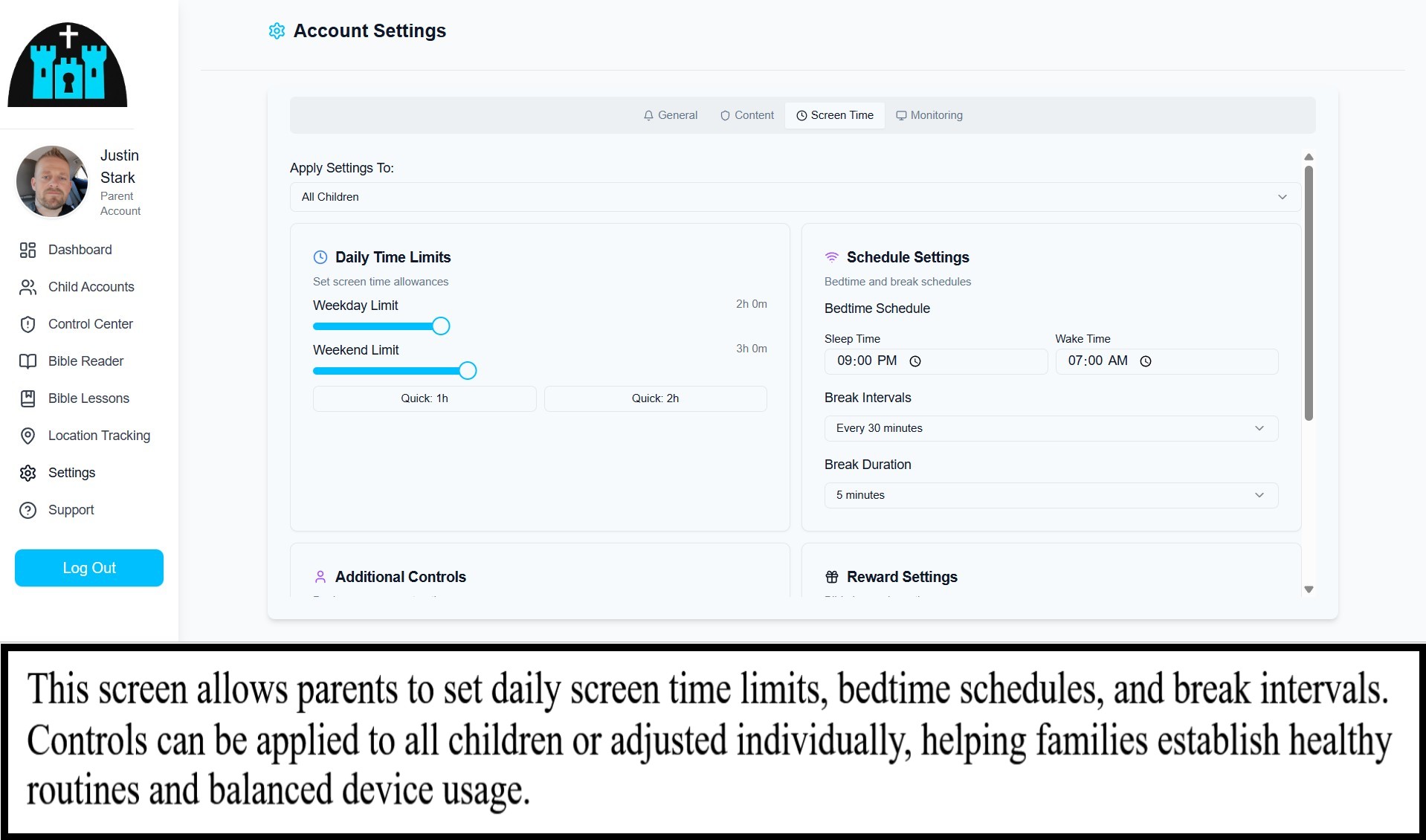Open the Break Duration dropdown
This screenshot has height=840, width=1426.
pos(1051,495)
